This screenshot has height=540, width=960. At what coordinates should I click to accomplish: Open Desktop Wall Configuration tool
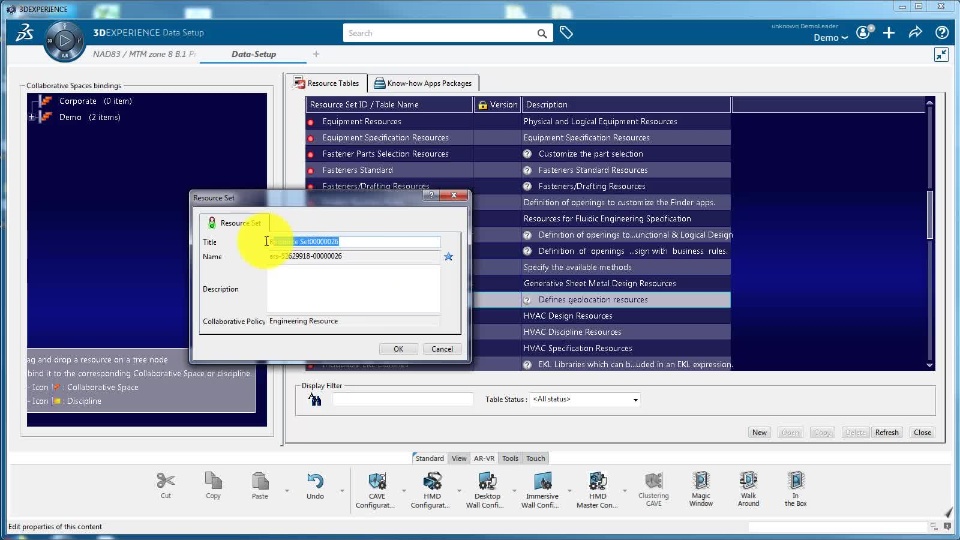(x=487, y=481)
